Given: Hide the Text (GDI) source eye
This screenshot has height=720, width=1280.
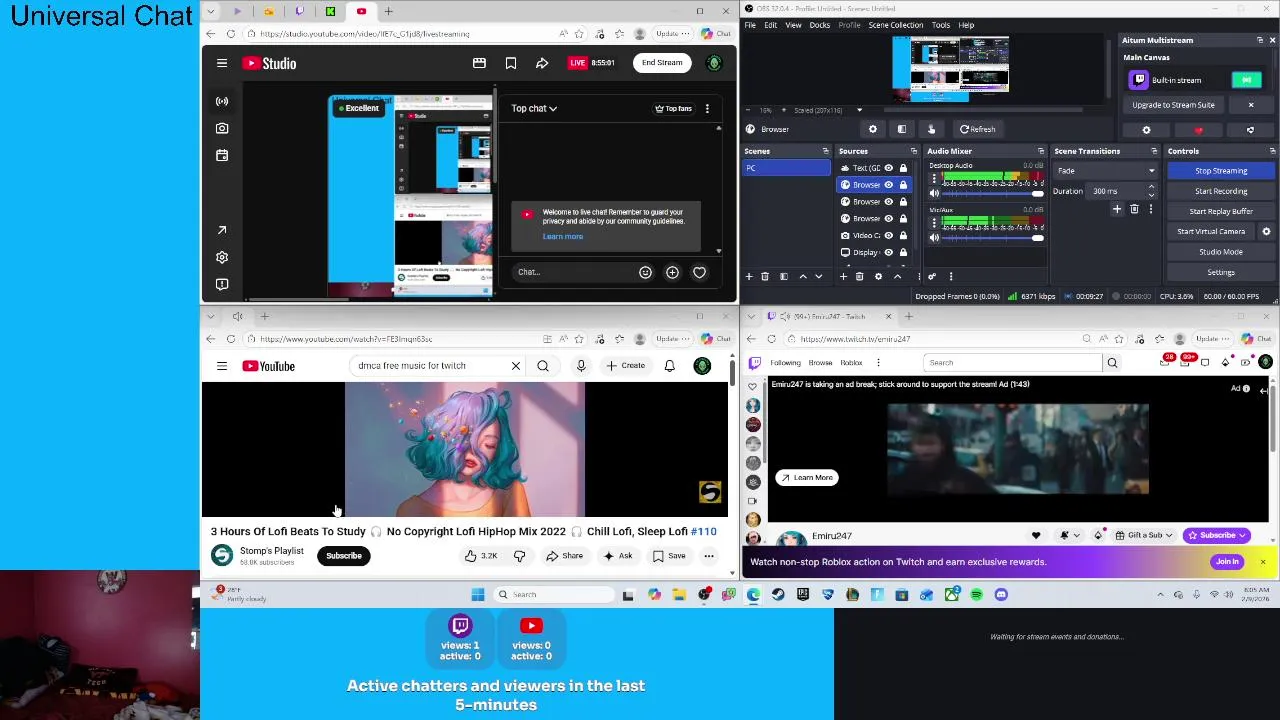Looking at the screenshot, I should [888, 168].
